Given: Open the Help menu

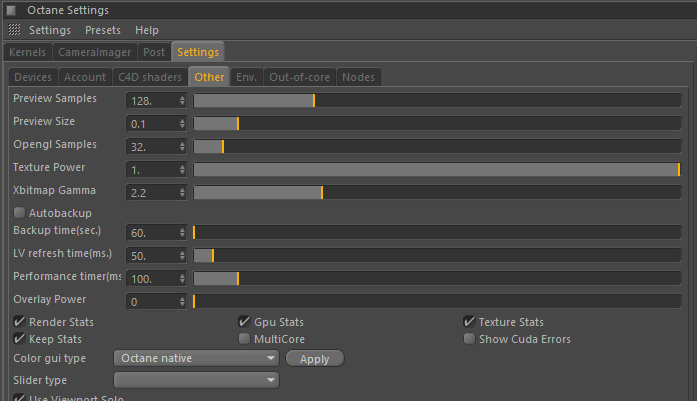Looking at the screenshot, I should (147, 30).
